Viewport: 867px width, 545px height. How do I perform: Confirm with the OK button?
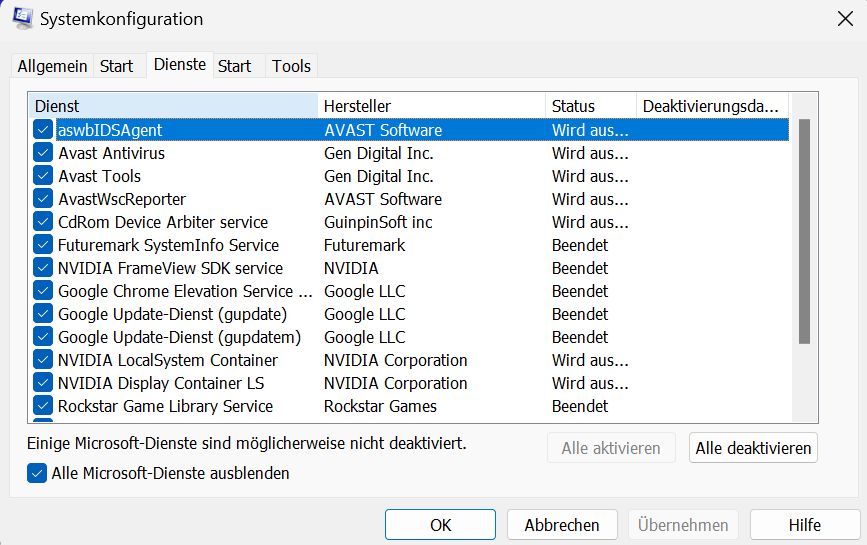pyautogui.click(x=440, y=525)
